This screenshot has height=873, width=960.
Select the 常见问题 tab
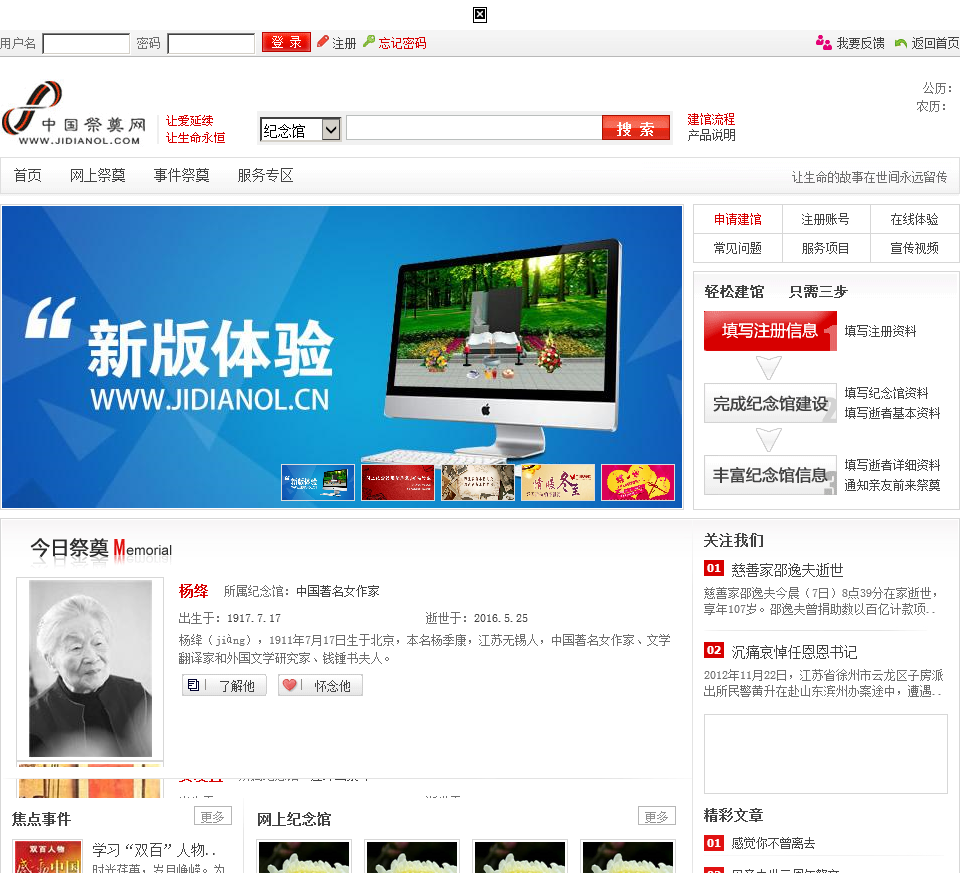[738, 248]
